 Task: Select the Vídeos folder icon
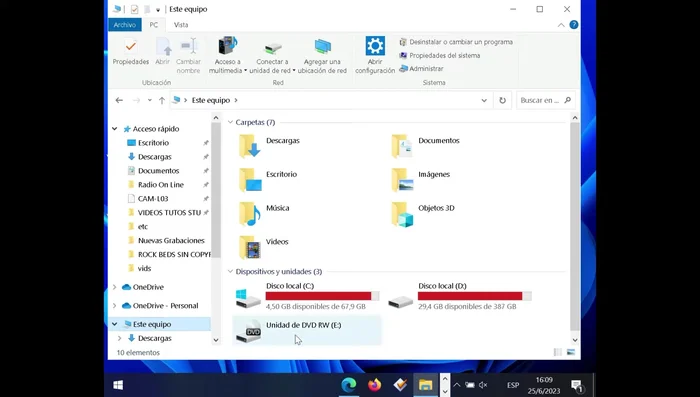click(250, 247)
